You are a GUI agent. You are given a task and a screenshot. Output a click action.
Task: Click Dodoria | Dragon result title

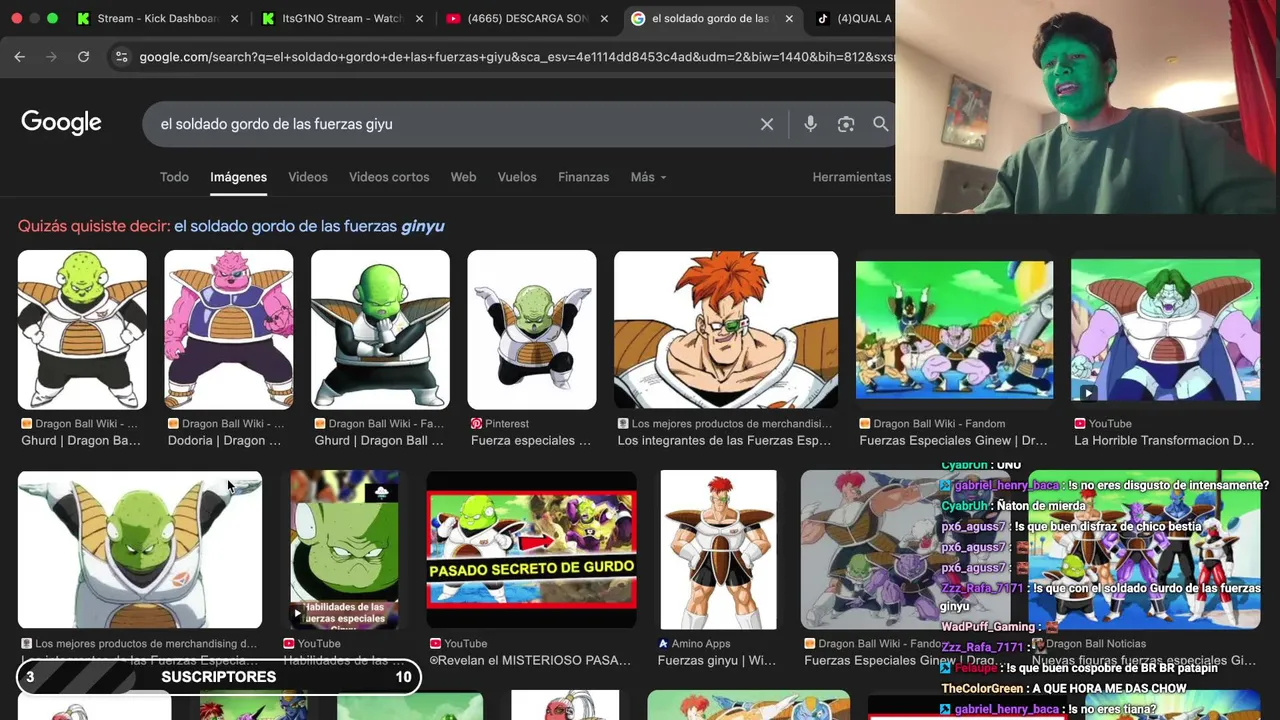224,441
